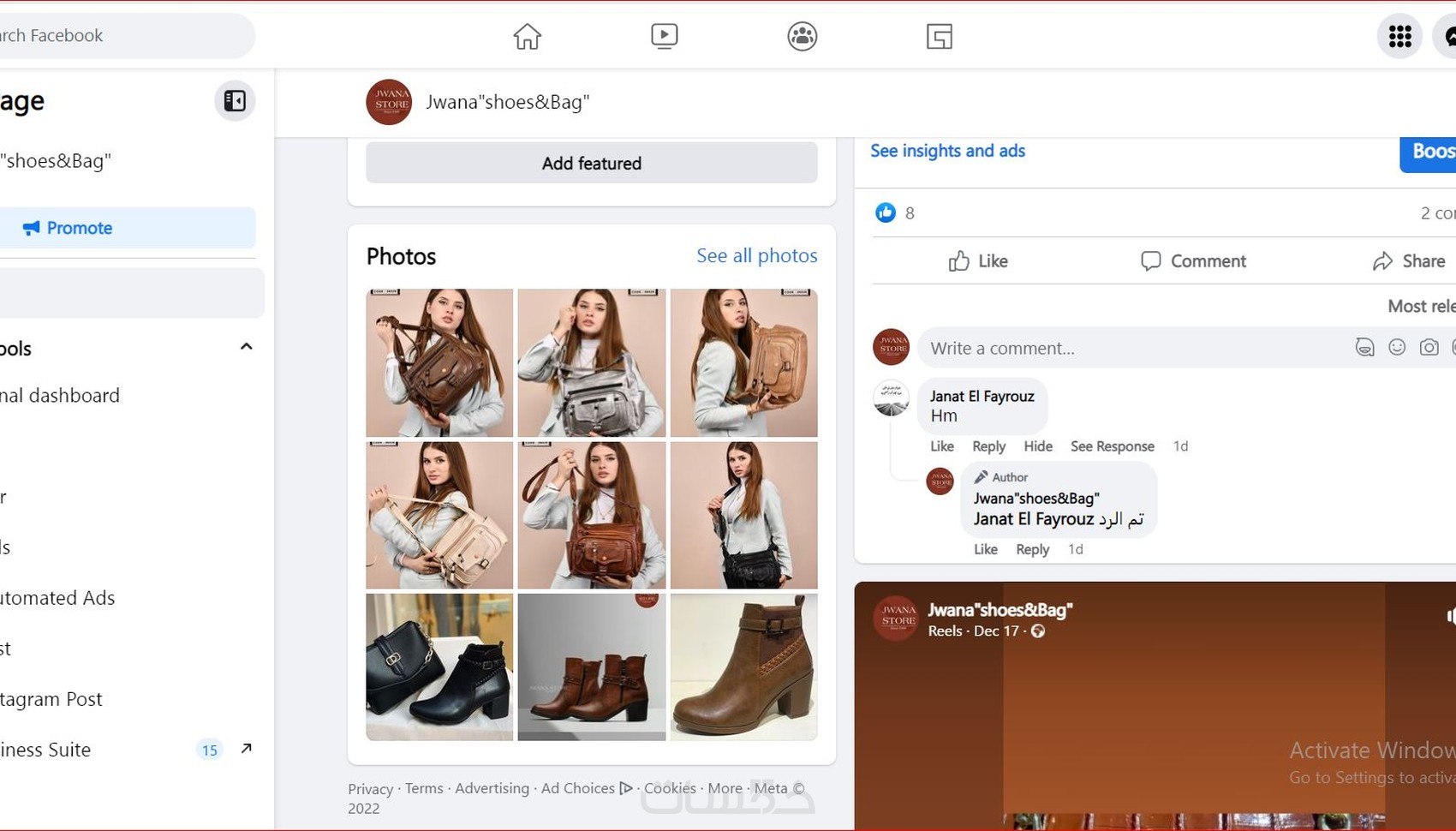
Task: Click the Promote button
Action: coord(126,228)
